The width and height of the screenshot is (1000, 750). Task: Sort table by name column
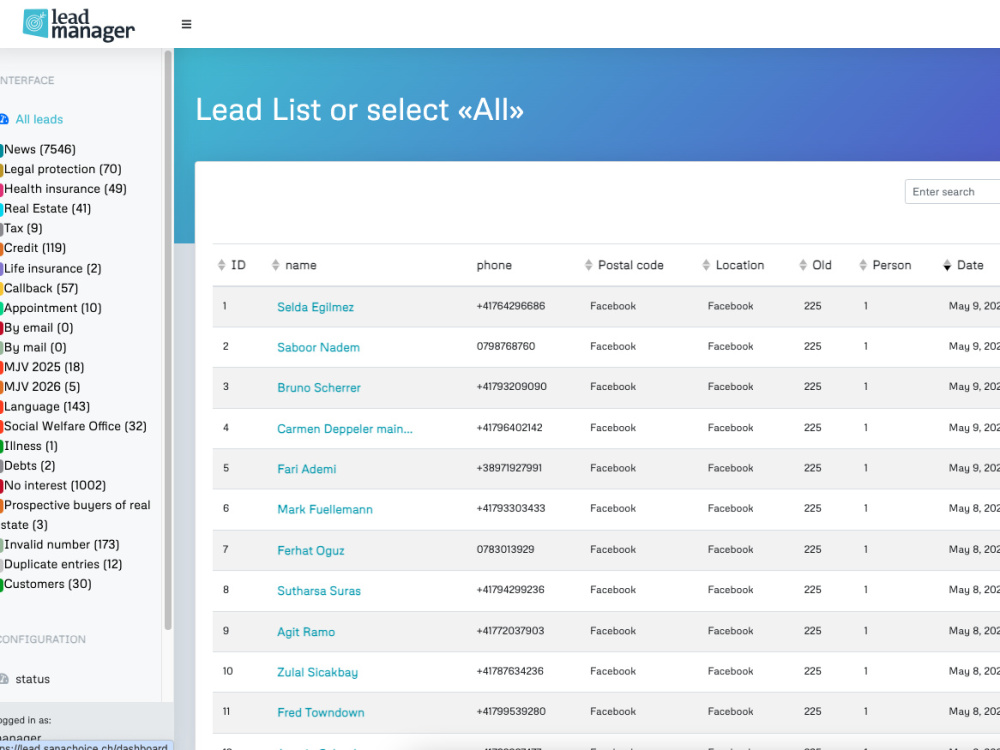[x=294, y=265]
